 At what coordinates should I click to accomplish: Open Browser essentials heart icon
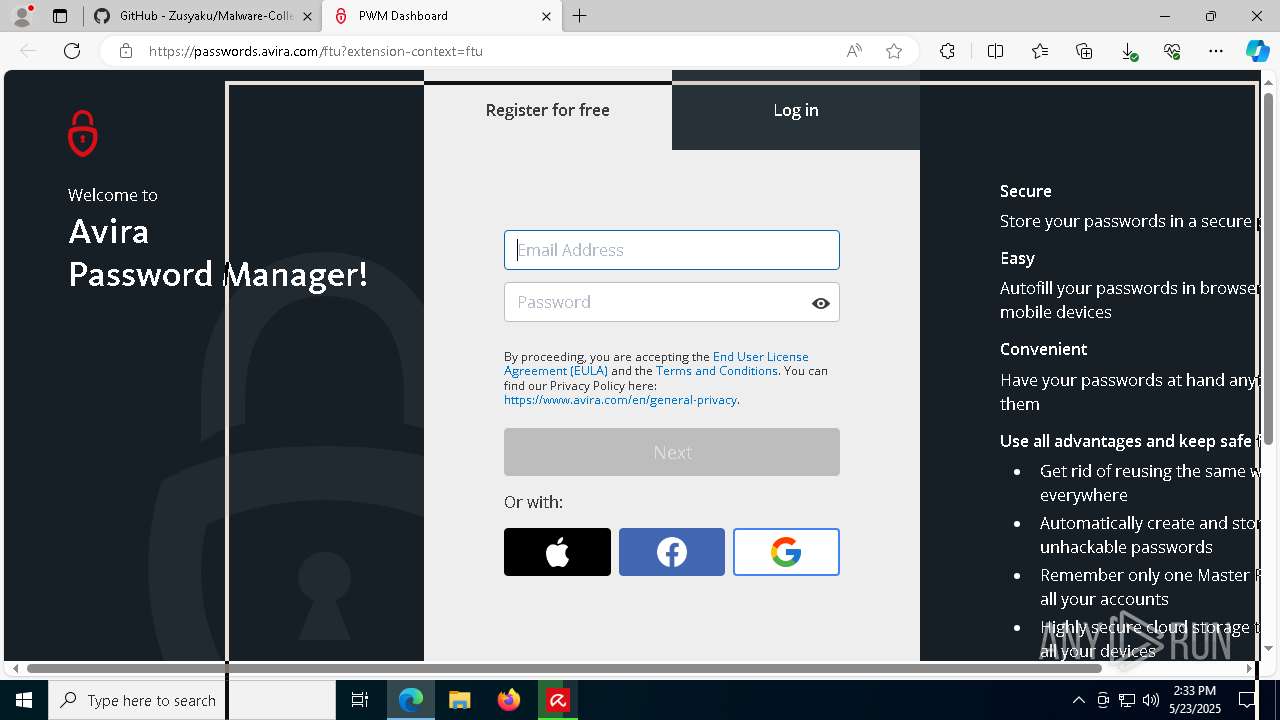pyautogui.click(x=1172, y=51)
